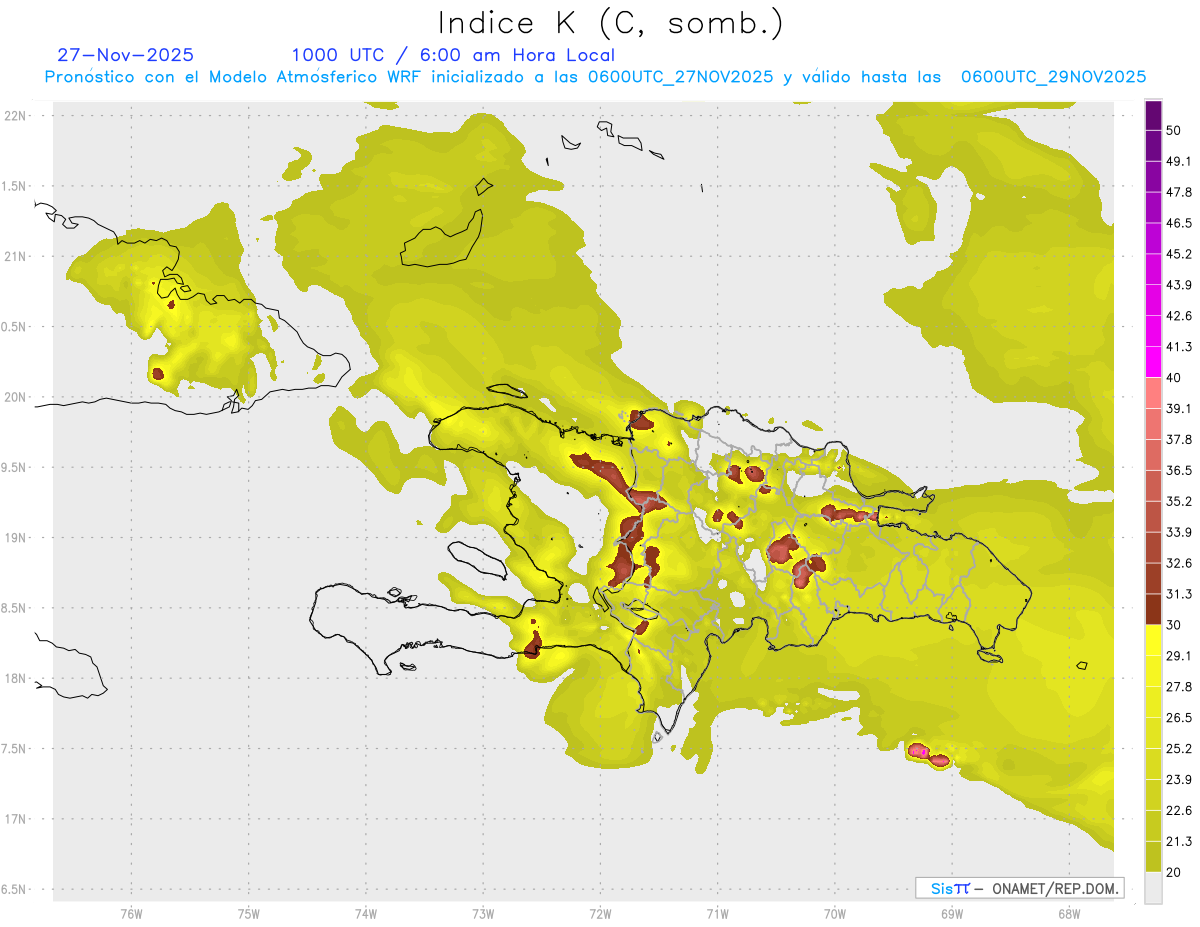The width and height of the screenshot is (1200, 927).
Task: Click the color bar value '42.6'
Action: pyautogui.click(x=1179, y=316)
